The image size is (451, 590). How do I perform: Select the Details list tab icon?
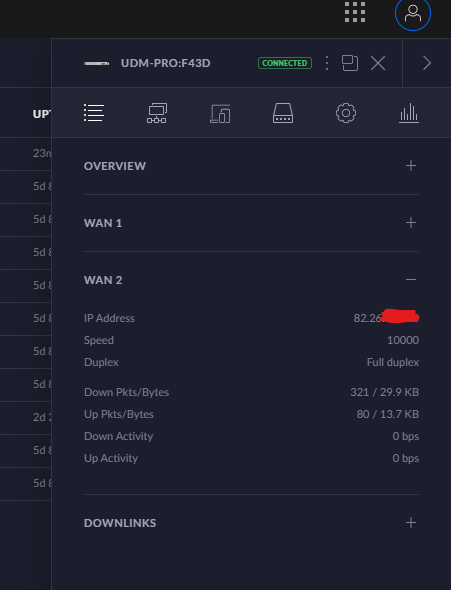[94, 113]
